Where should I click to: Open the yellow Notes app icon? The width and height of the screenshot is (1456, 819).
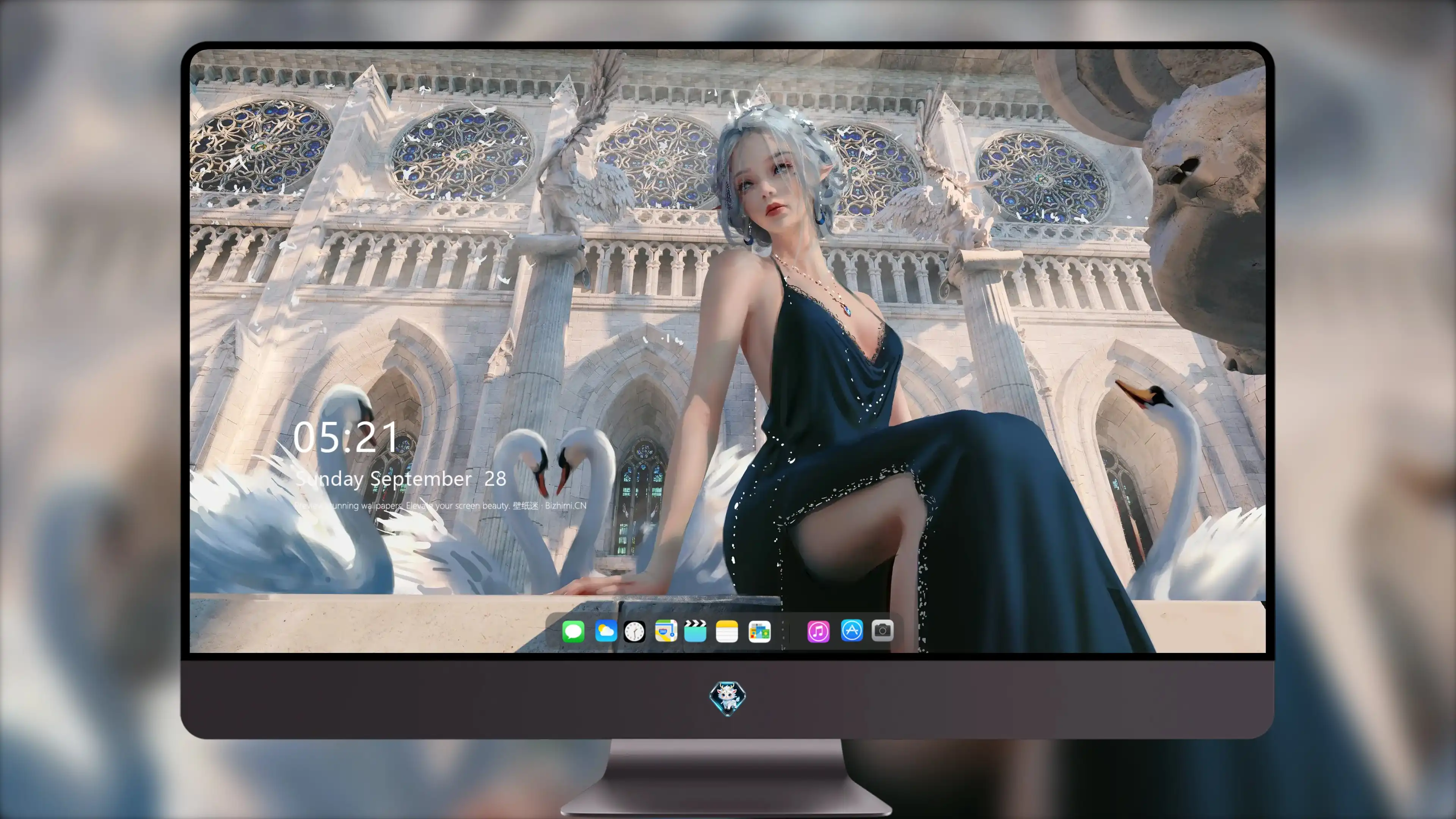(x=727, y=631)
